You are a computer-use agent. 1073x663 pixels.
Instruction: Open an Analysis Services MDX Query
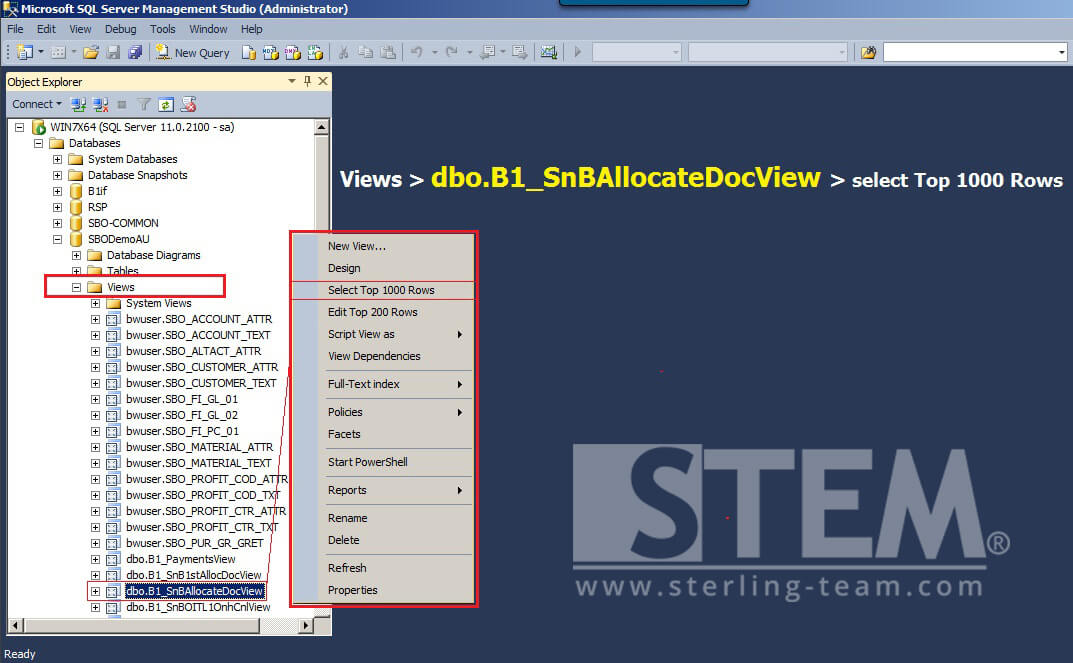271,53
